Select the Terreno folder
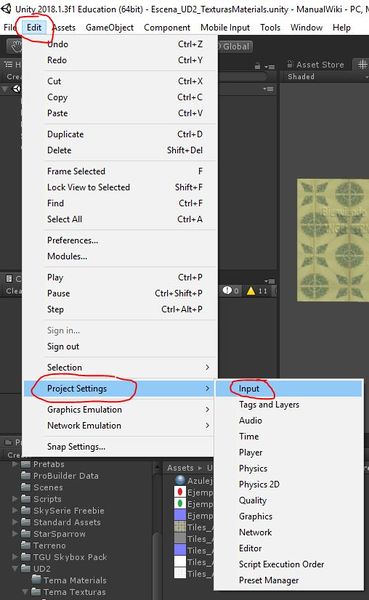The height and width of the screenshot is (600, 369). 49,546
